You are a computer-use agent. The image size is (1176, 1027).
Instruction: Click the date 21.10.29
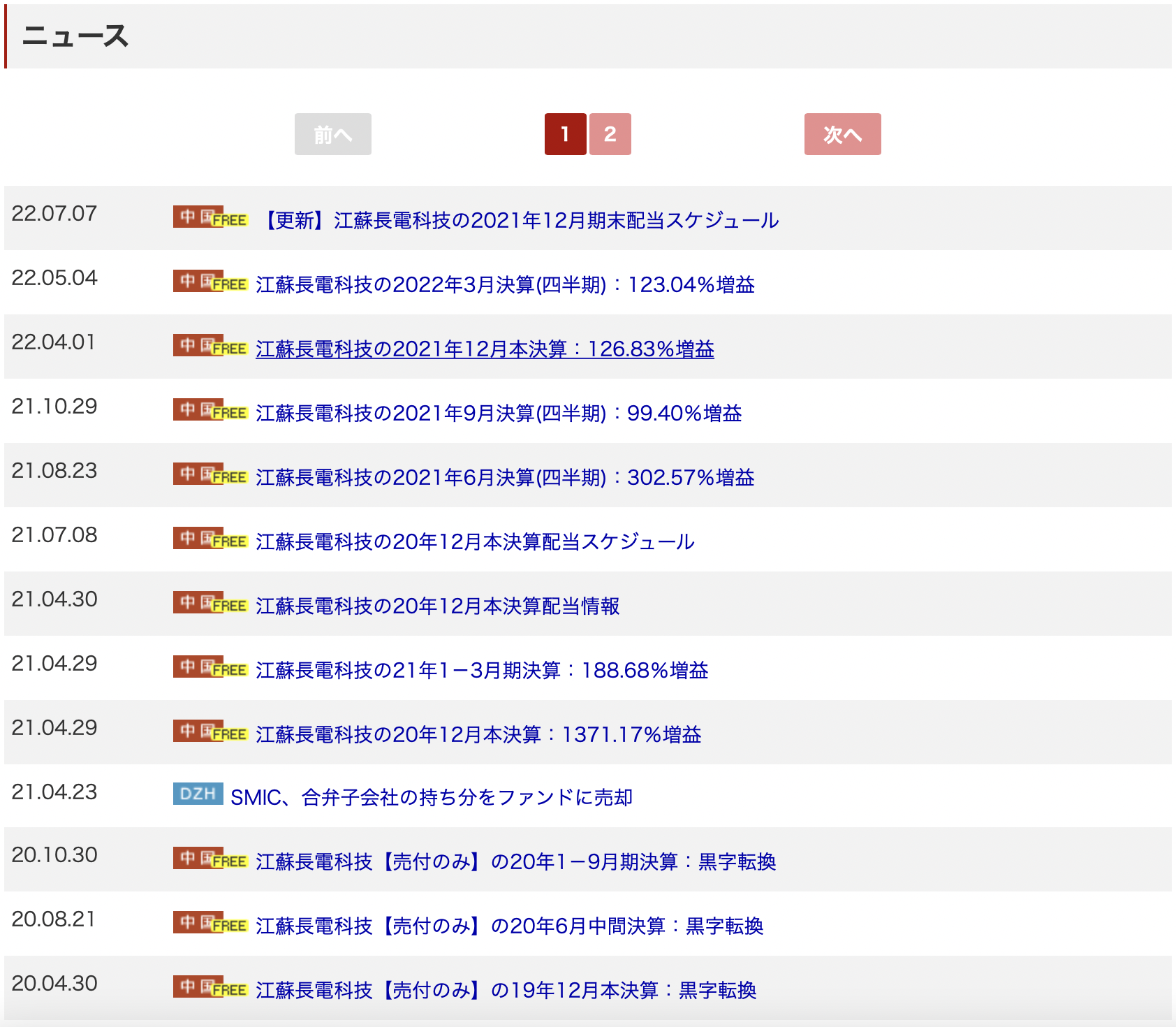pyautogui.click(x=54, y=407)
